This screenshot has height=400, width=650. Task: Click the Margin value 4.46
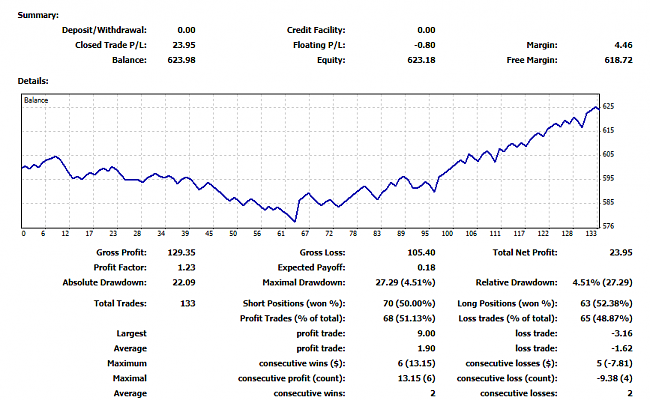pos(623,45)
